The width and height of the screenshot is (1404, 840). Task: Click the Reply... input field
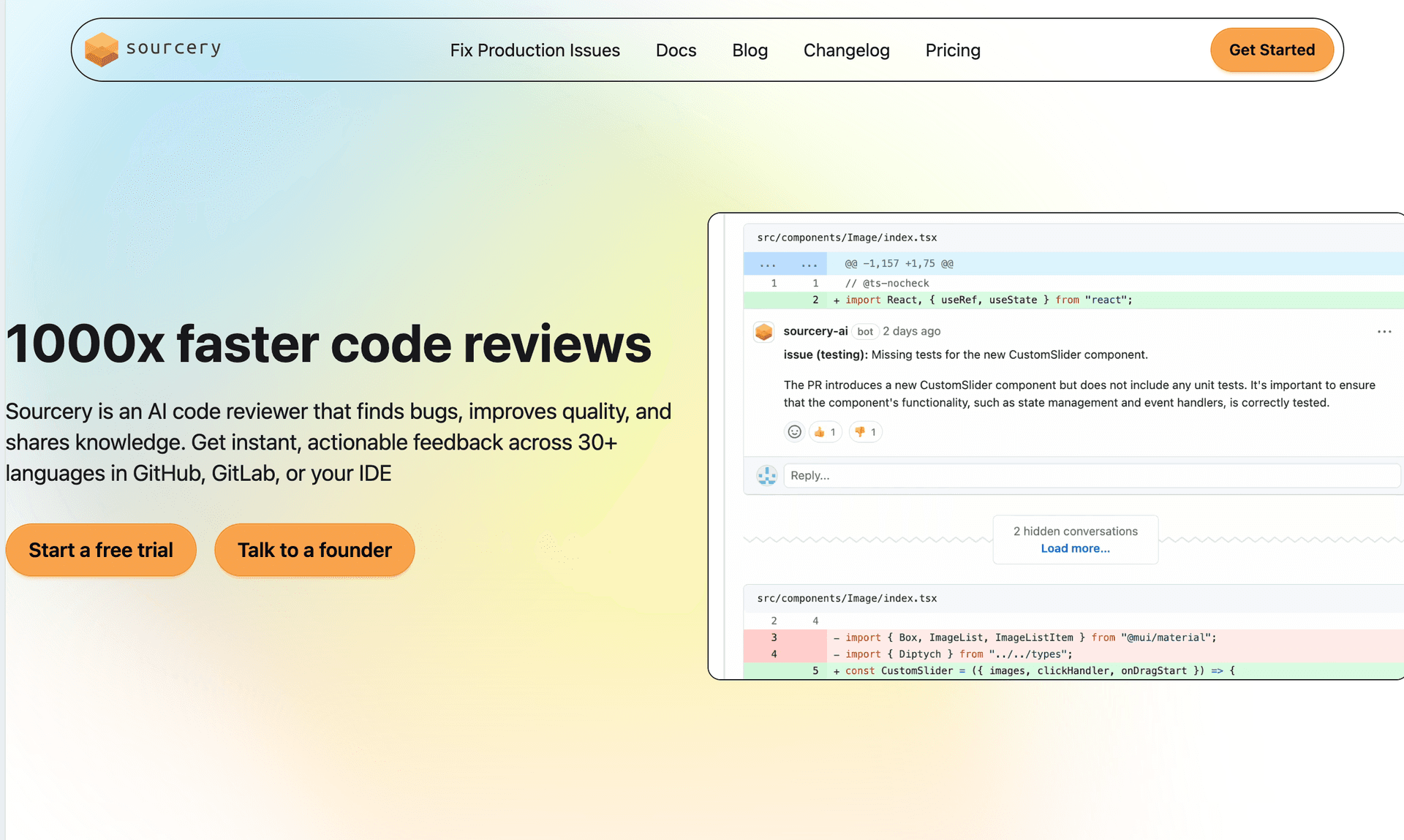(1092, 475)
